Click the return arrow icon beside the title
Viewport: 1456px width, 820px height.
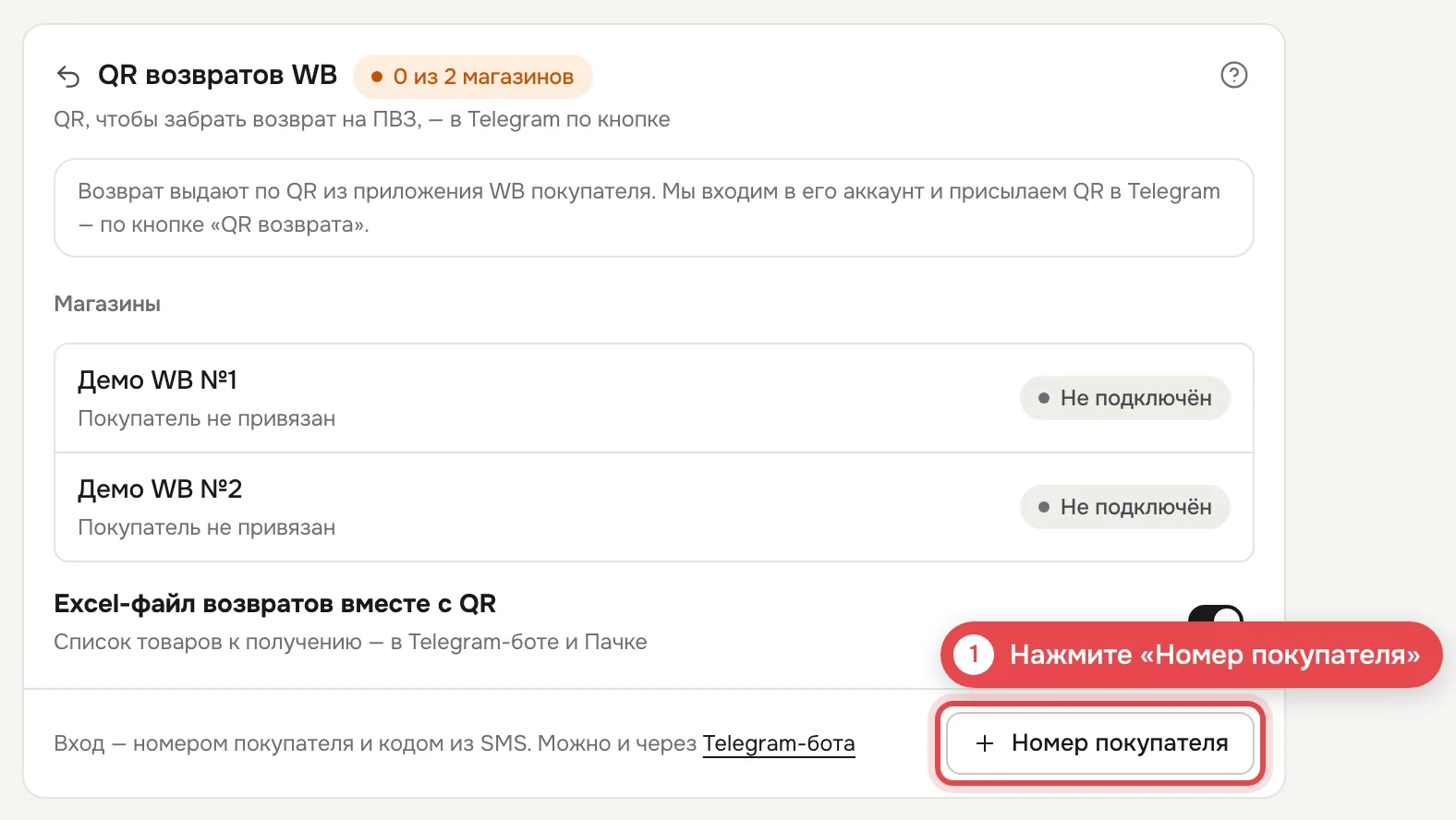tap(68, 76)
